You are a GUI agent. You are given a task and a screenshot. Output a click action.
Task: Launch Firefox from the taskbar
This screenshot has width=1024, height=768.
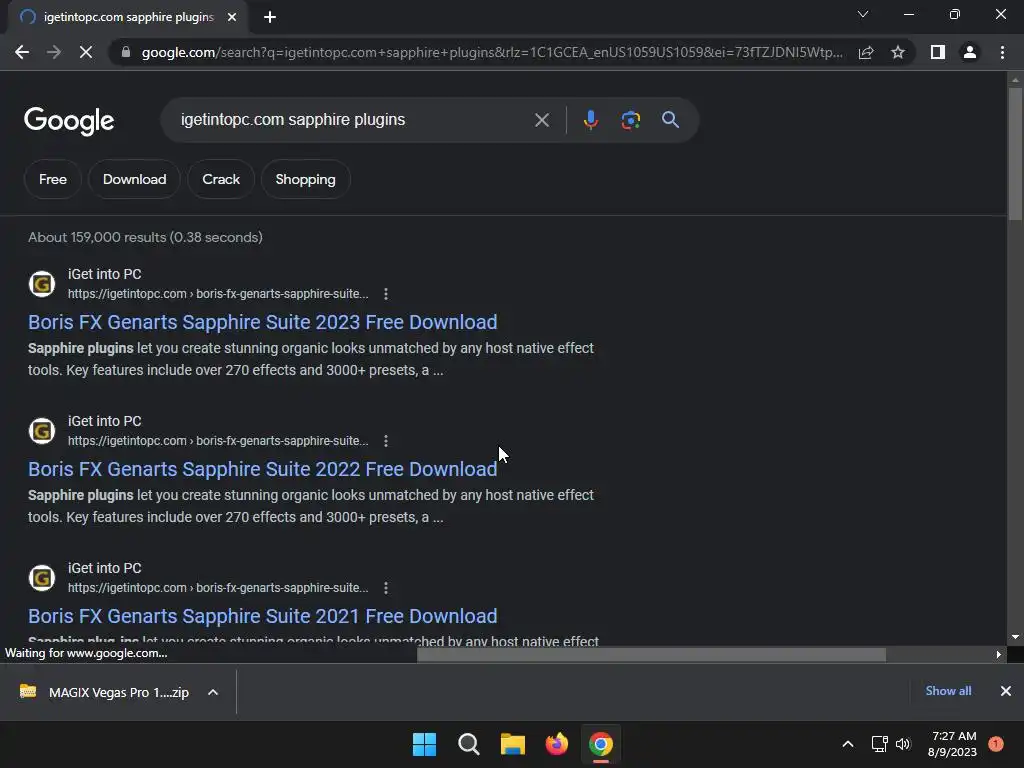(x=556, y=744)
